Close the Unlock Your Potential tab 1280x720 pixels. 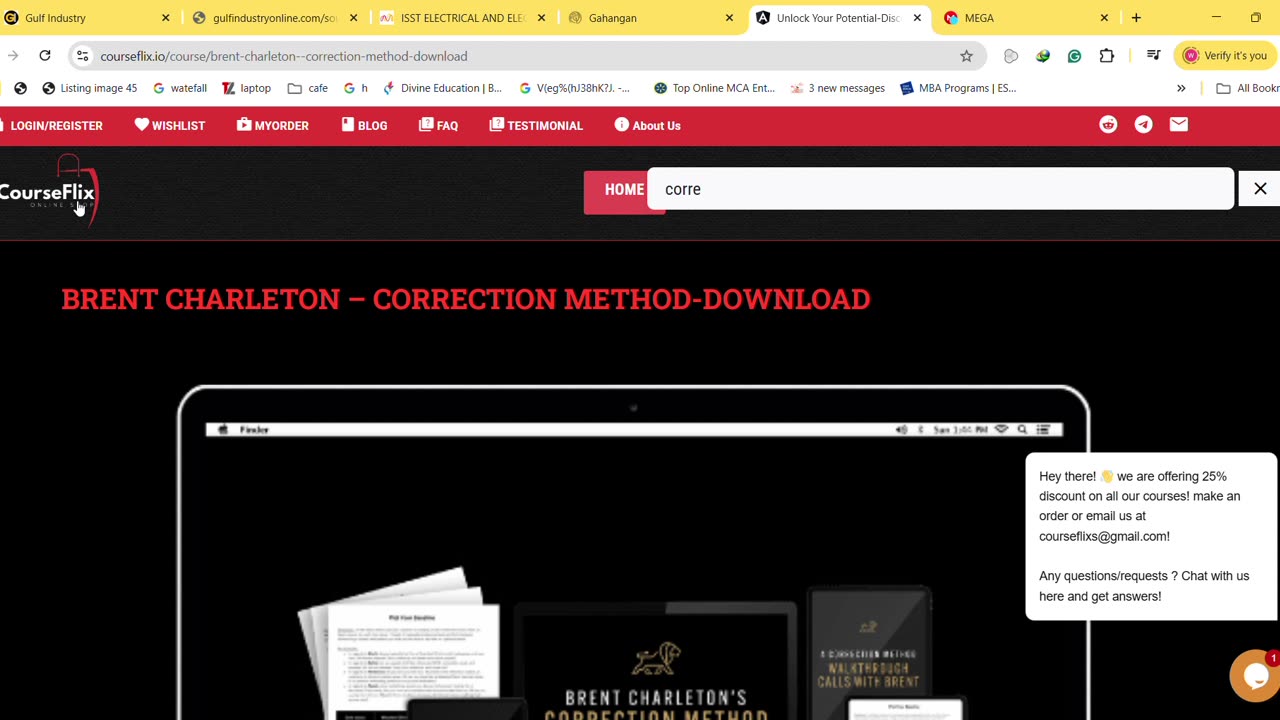tap(917, 18)
